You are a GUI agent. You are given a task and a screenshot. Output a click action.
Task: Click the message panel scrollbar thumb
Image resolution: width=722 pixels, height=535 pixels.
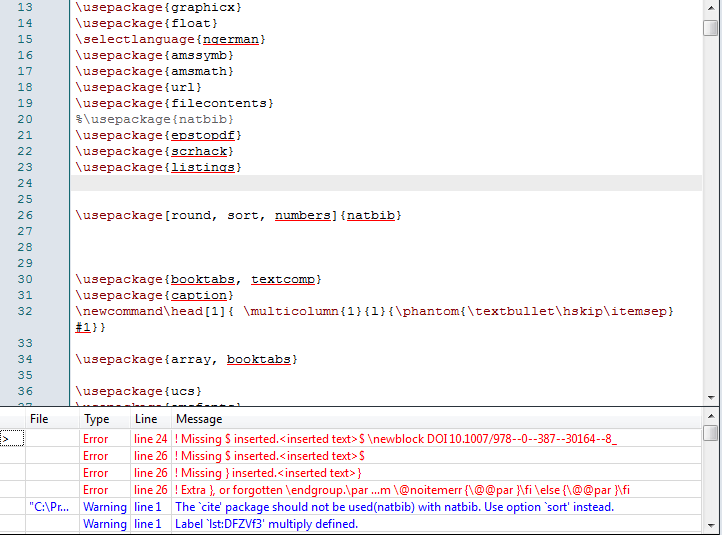click(x=711, y=433)
